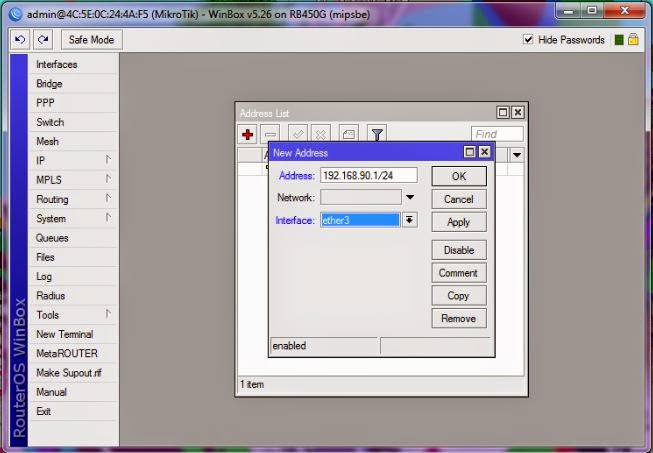Close the New Address dialog
Screen dimensions: 653x453
484,152
